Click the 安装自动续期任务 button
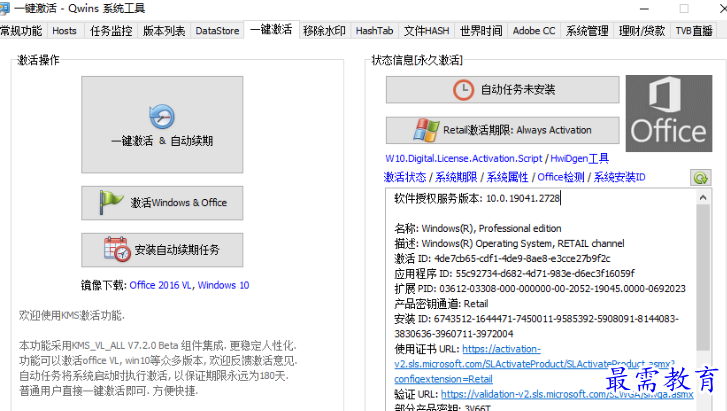This screenshot has width=727, height=411. tap(162, 250)
